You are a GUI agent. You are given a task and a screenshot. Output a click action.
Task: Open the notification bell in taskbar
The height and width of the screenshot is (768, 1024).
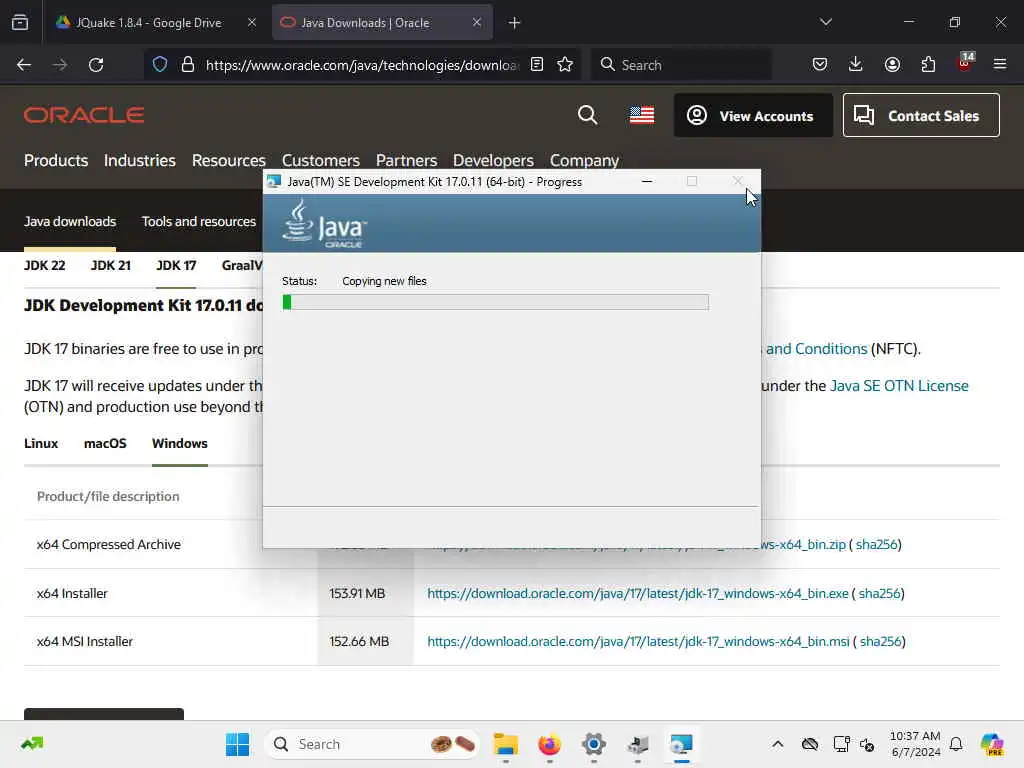click(956, 744)
